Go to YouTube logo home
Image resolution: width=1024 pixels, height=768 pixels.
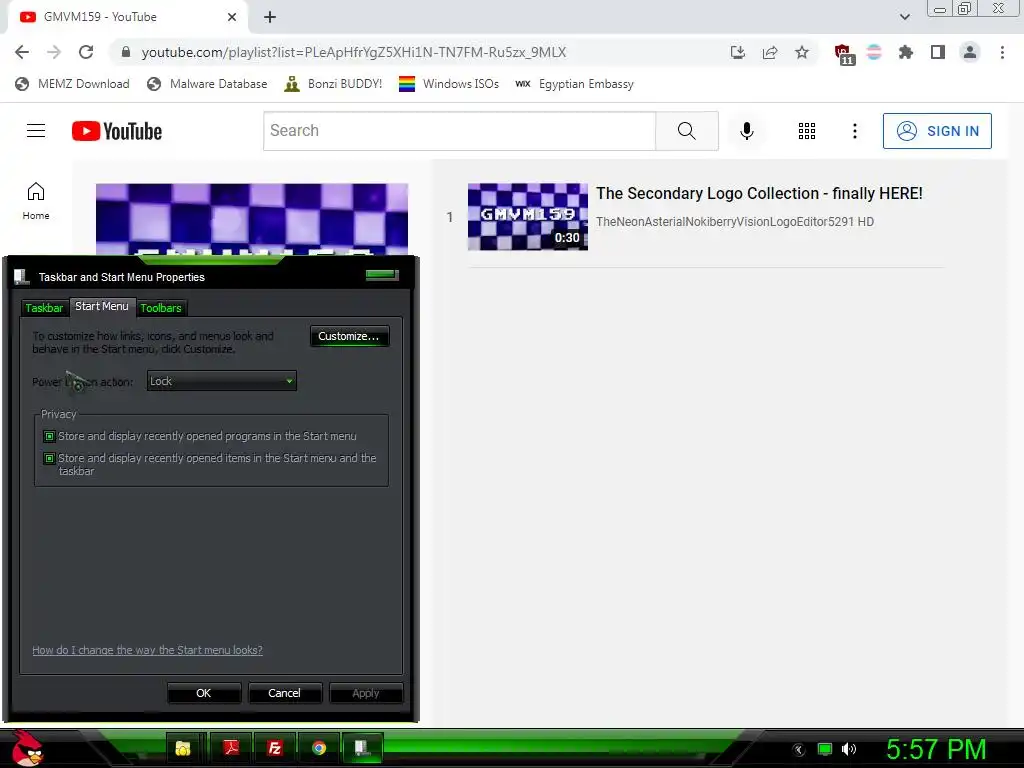pyautogui.click(x=117, y=131)
